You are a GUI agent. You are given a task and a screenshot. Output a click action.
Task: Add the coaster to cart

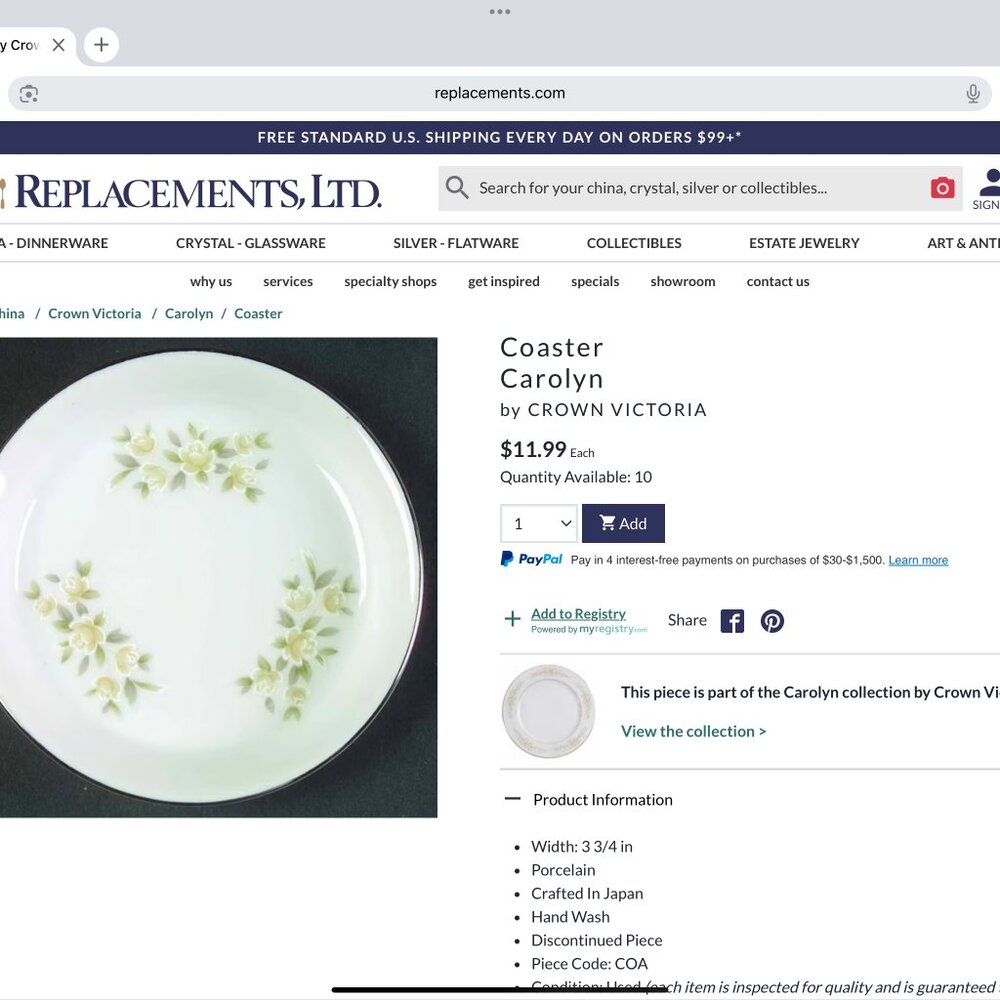point(623,523)
